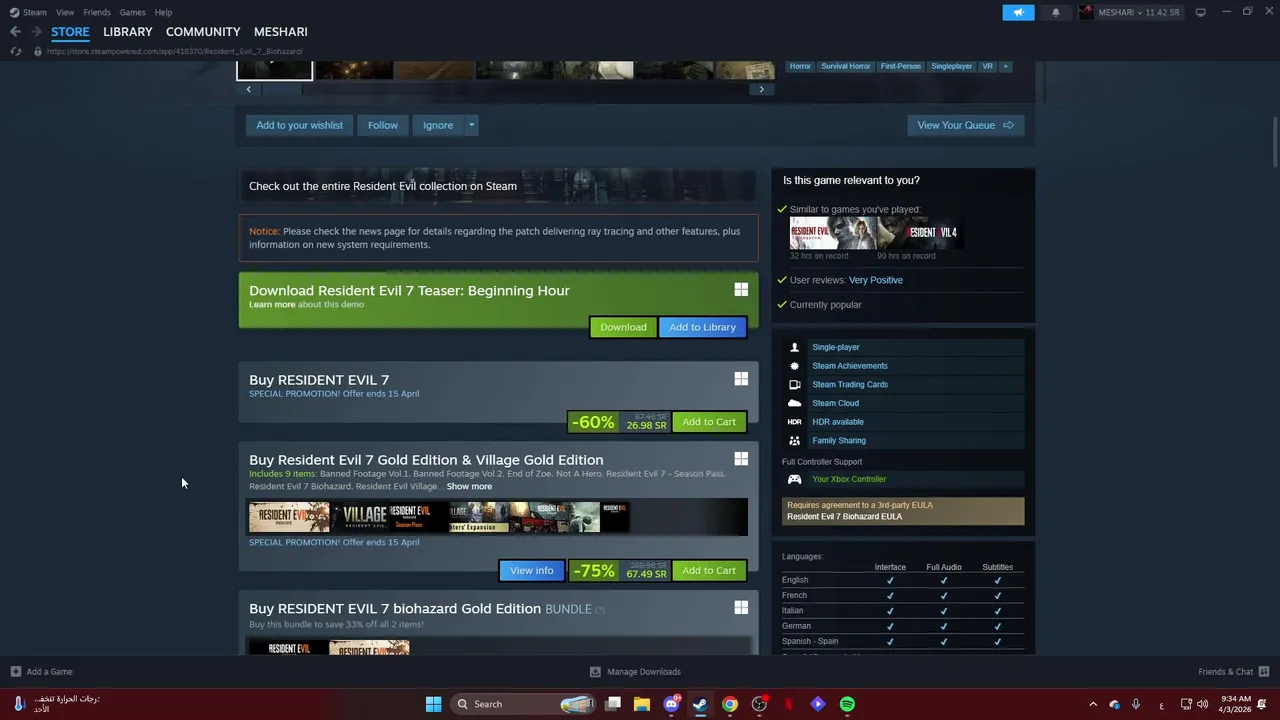Click the Ignore button
This screenshot has width=1280, height=720.
438,125
